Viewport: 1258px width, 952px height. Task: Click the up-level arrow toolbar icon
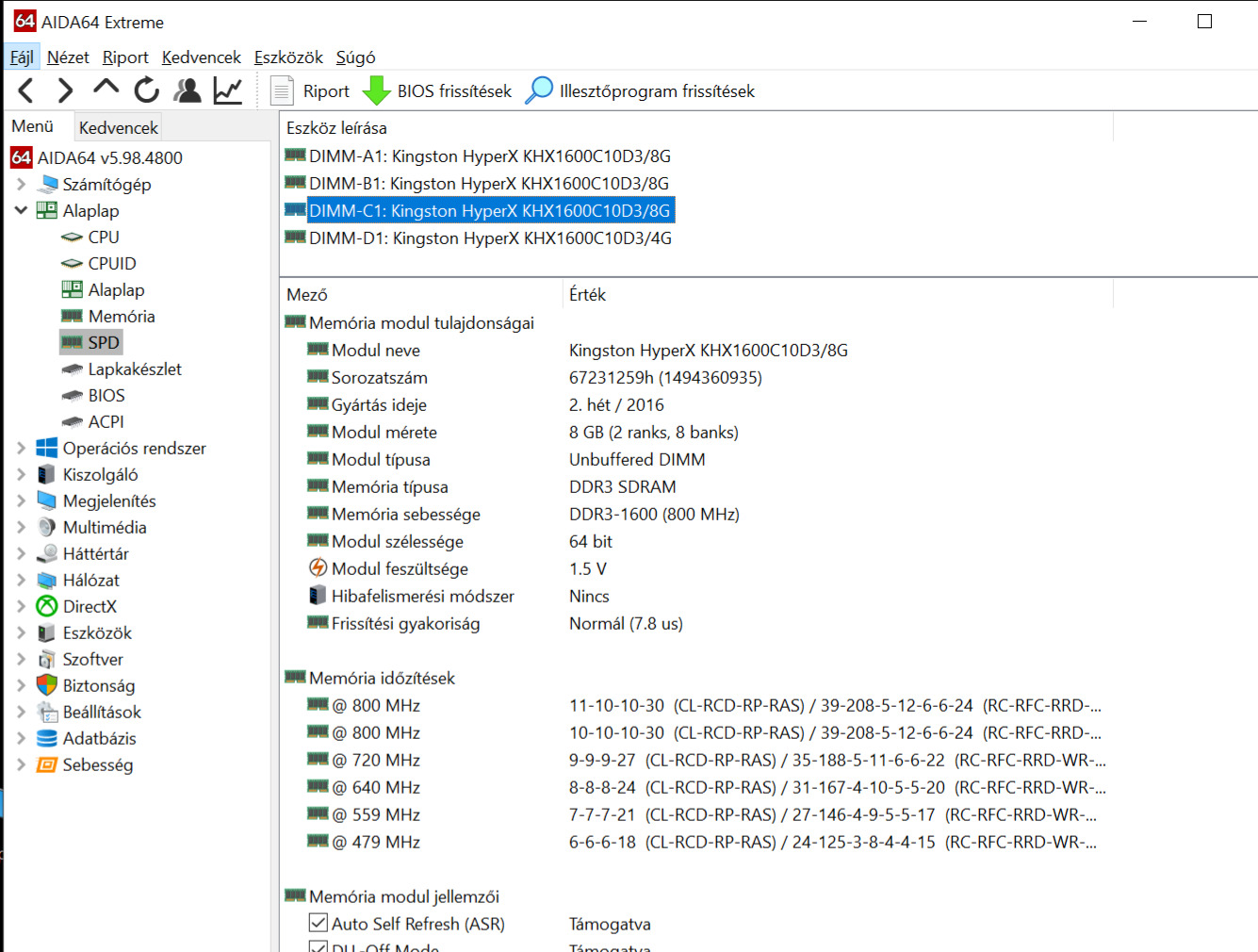pyautogui.click(x=106, y=89)
